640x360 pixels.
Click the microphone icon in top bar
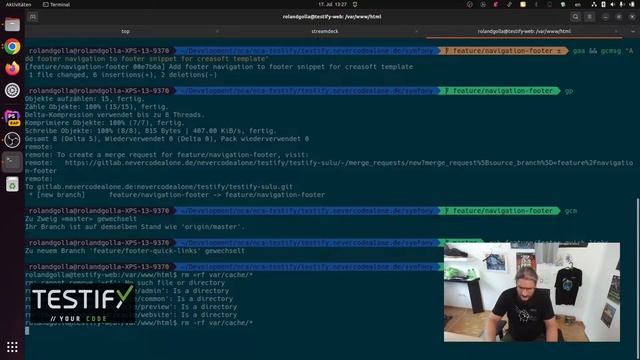[x=622, y=4]
